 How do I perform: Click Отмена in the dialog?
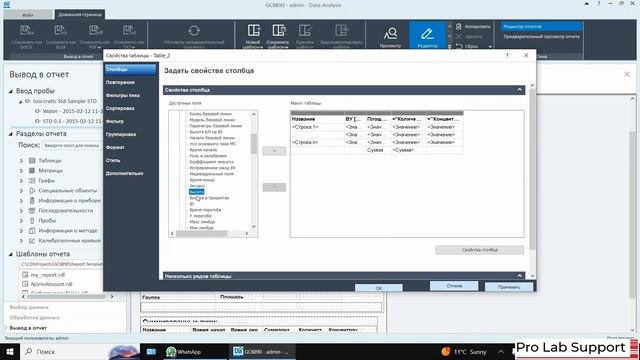[x=454, y=286]
